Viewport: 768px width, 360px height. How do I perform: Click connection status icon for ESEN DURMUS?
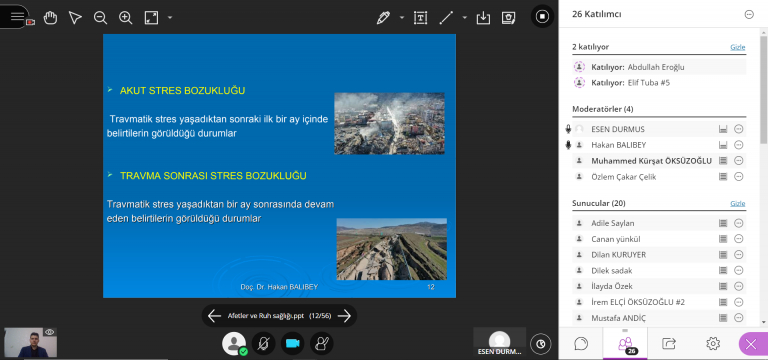[x=722, y=129]
